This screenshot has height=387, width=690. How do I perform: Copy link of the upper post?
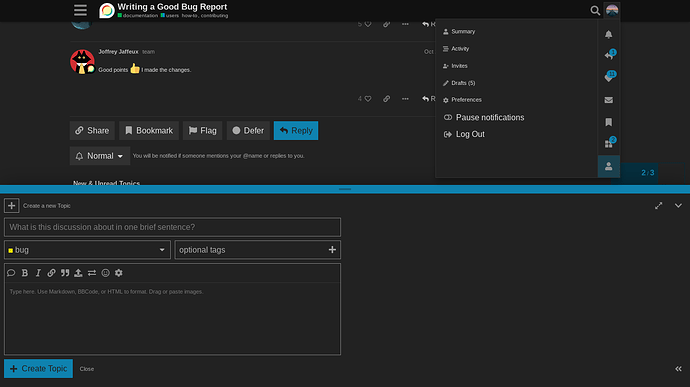pos(386,24)
